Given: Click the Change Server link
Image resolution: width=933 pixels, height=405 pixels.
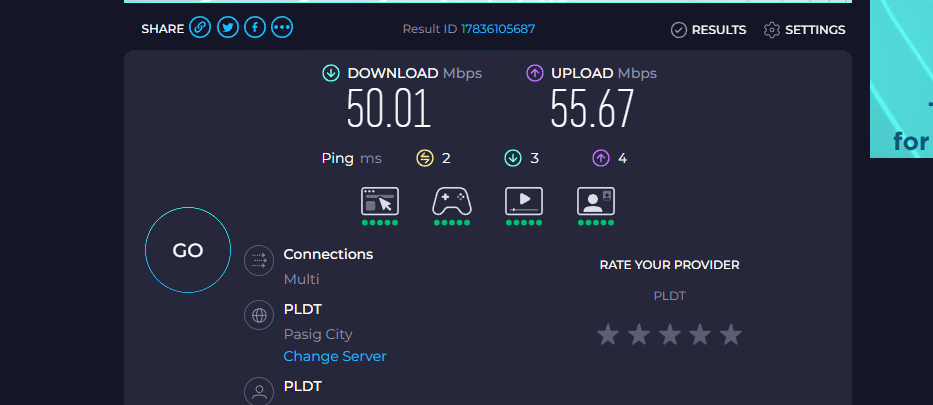Looking at the screenshot, I should (335, 356).
